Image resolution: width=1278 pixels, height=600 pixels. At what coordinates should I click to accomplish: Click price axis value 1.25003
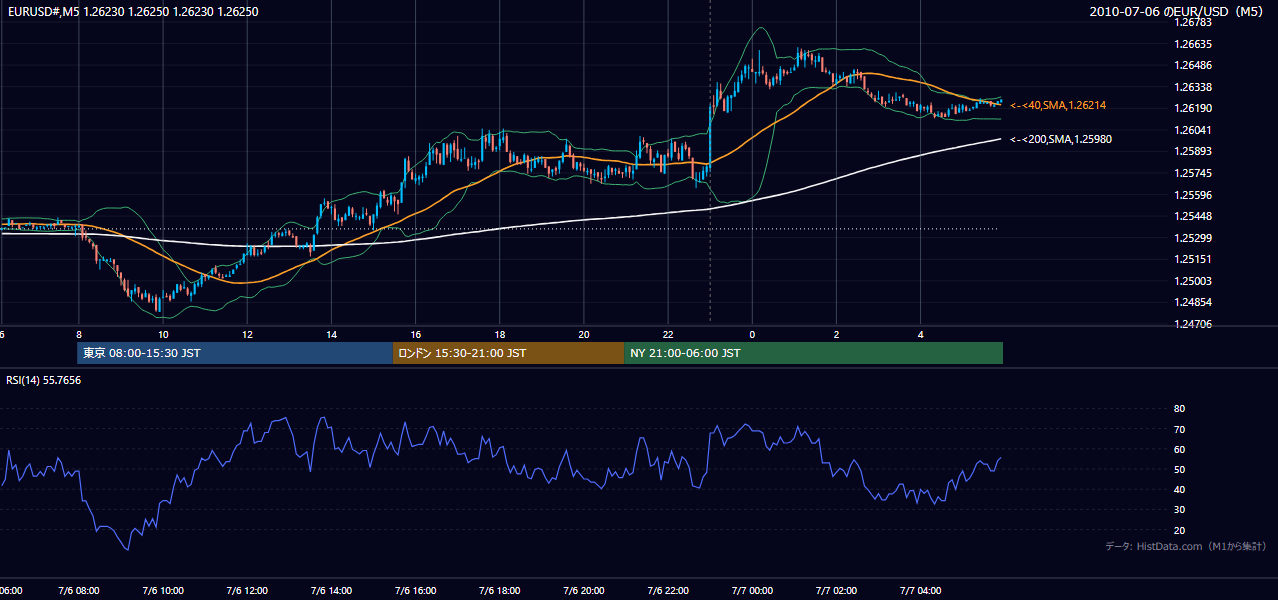click(x=1194, y=281)
